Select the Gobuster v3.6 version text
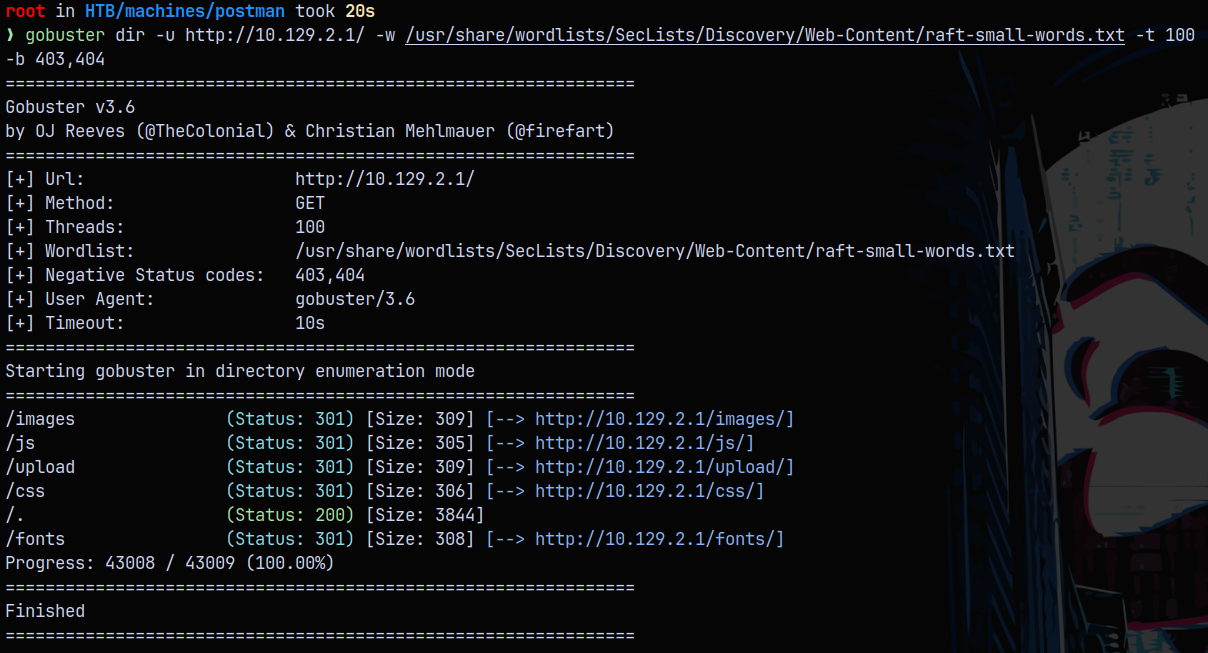 pos(70,107)
